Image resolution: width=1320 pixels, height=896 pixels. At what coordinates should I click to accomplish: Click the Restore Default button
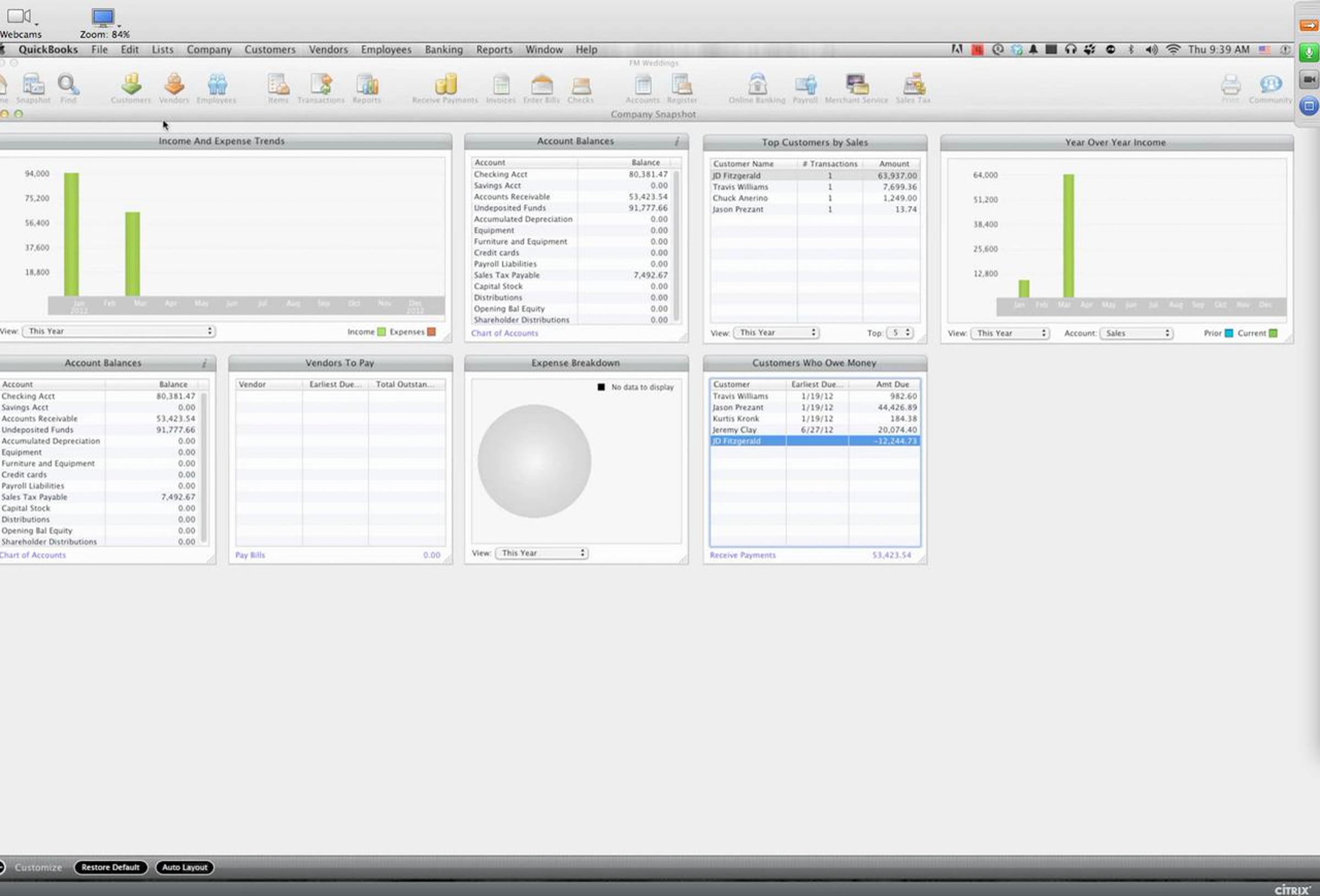coord(111,867)
